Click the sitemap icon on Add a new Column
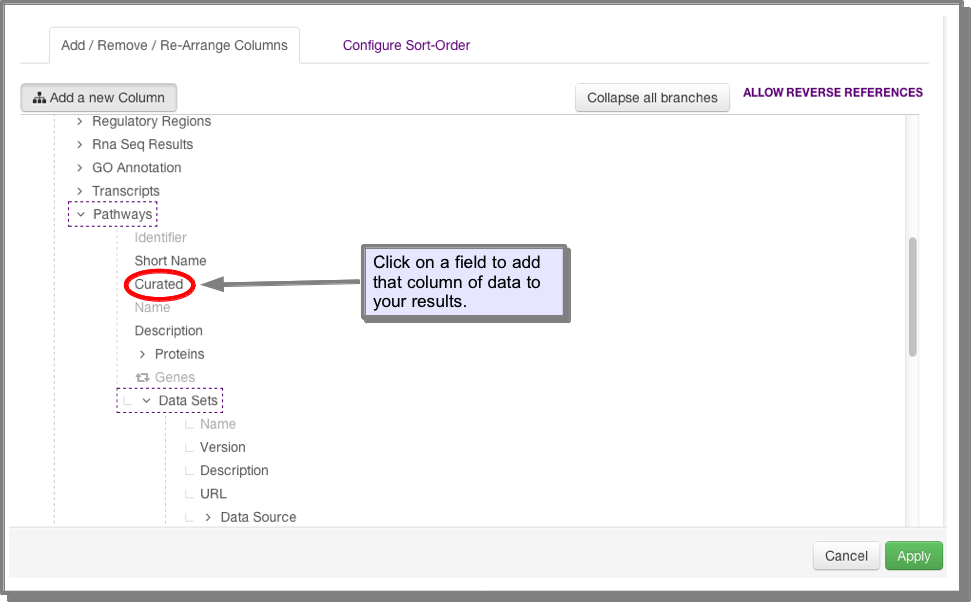 coord(39,98)
